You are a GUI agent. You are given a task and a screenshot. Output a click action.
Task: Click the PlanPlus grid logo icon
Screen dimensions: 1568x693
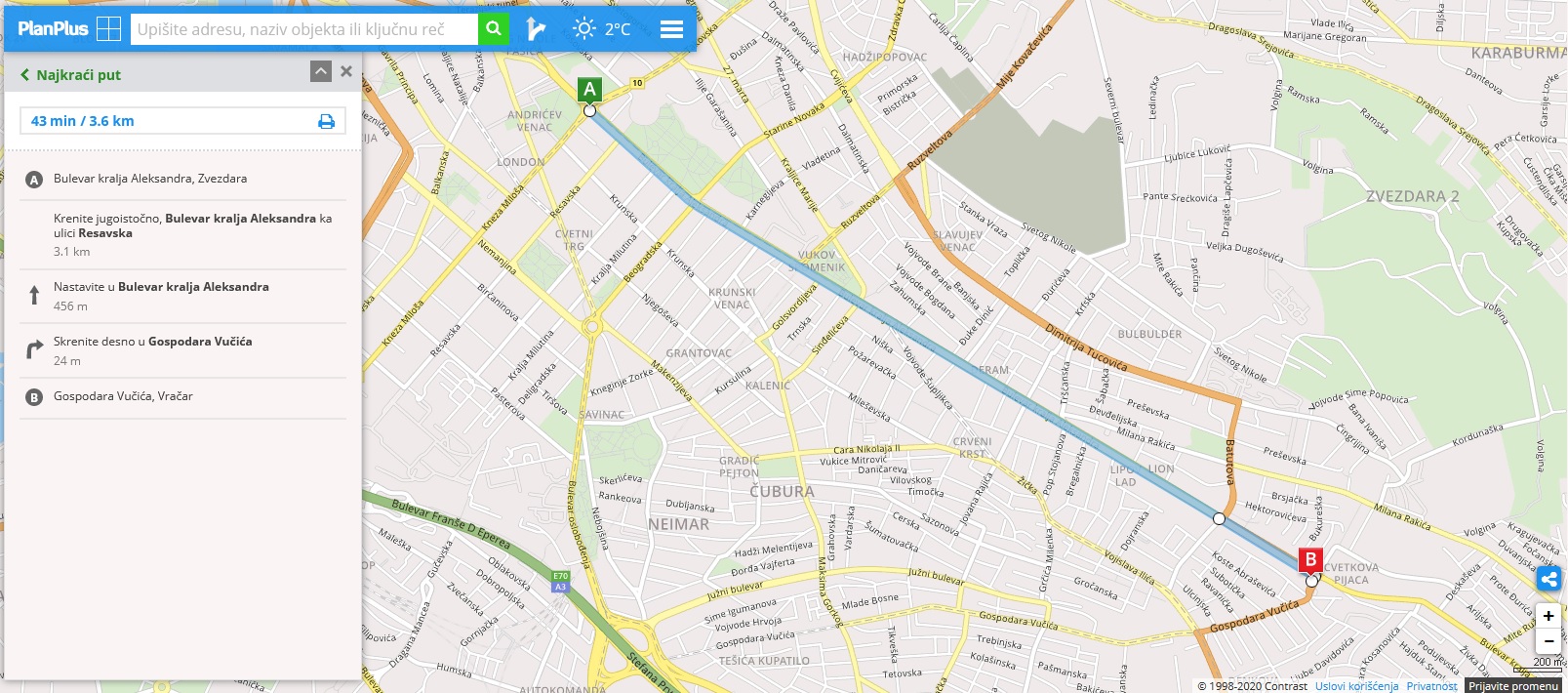tap(108, 28)
